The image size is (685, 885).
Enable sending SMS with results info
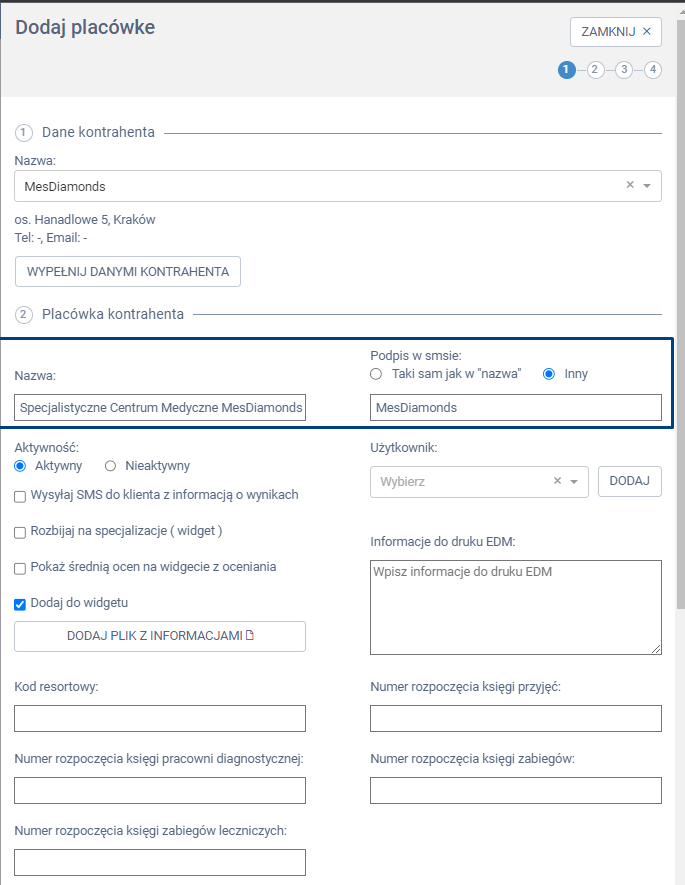click(20, 495)
